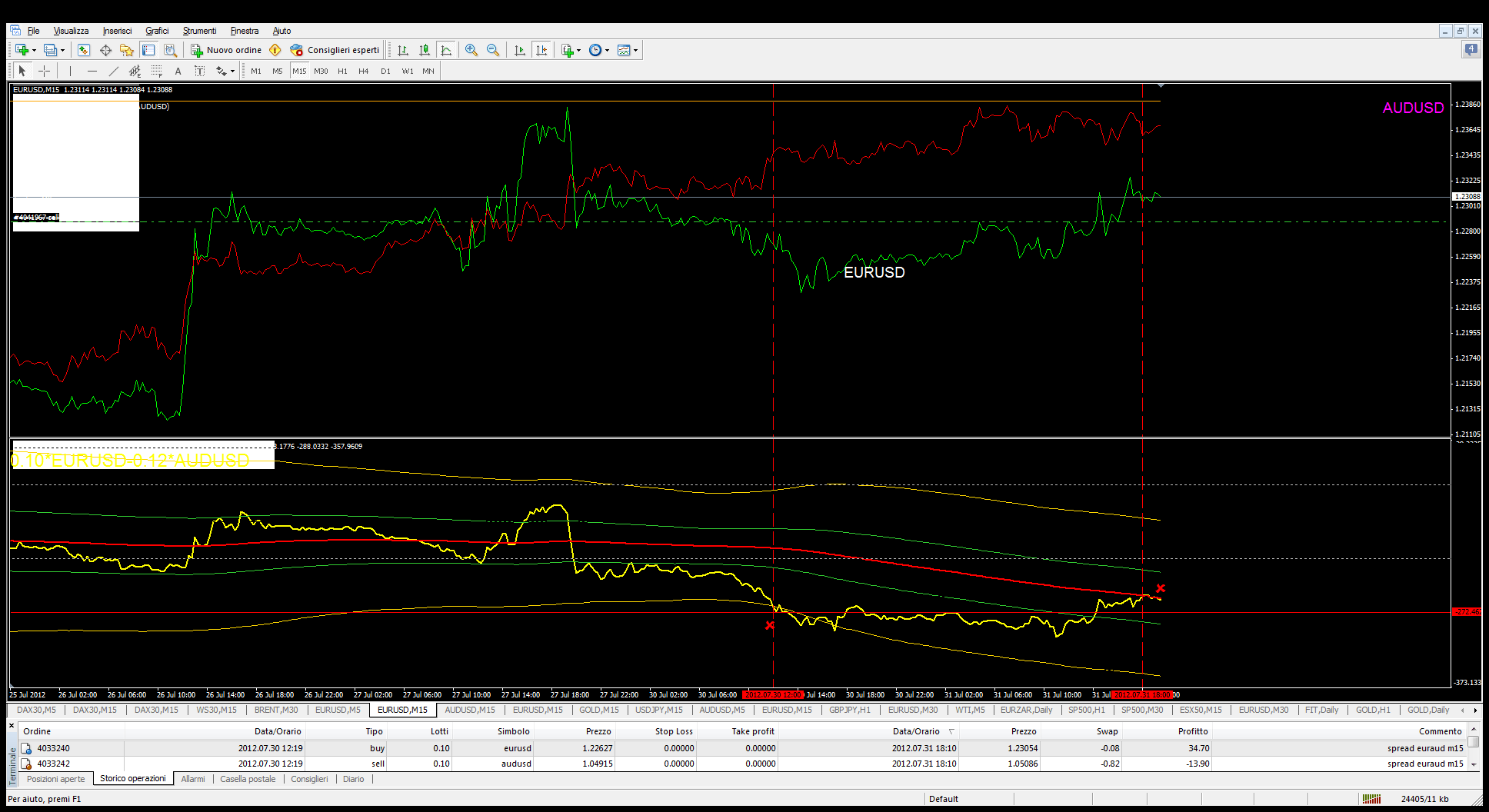Select the vertical line drawing tool
This screenshot has width=1489, height=812.
[x=70, y=71]
